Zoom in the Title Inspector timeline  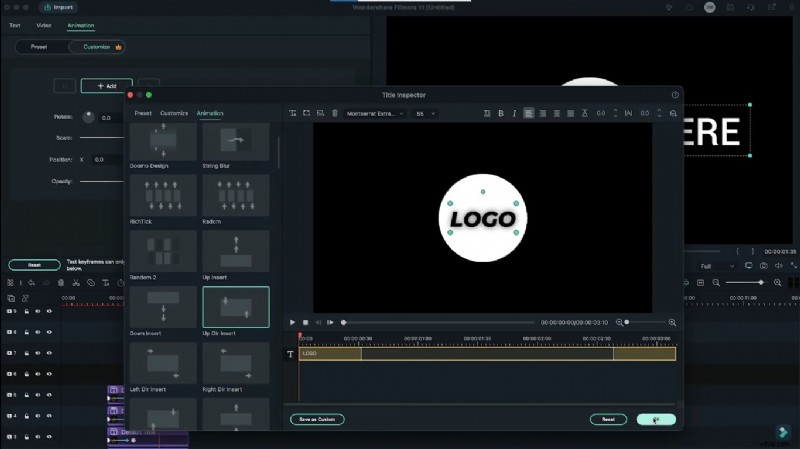pos(672,322)
